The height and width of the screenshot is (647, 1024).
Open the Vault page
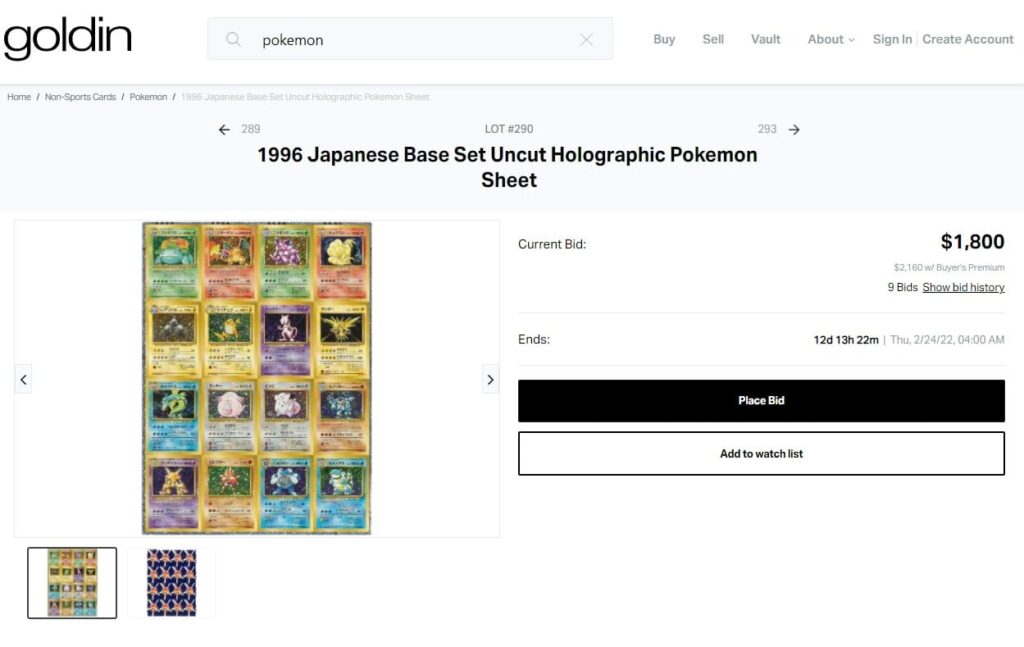(x=766, y=39)
